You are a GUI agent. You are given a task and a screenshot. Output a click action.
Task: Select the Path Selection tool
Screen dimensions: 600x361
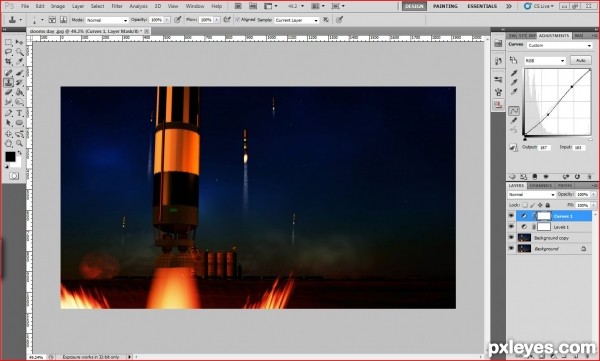(x=8, y=123)
